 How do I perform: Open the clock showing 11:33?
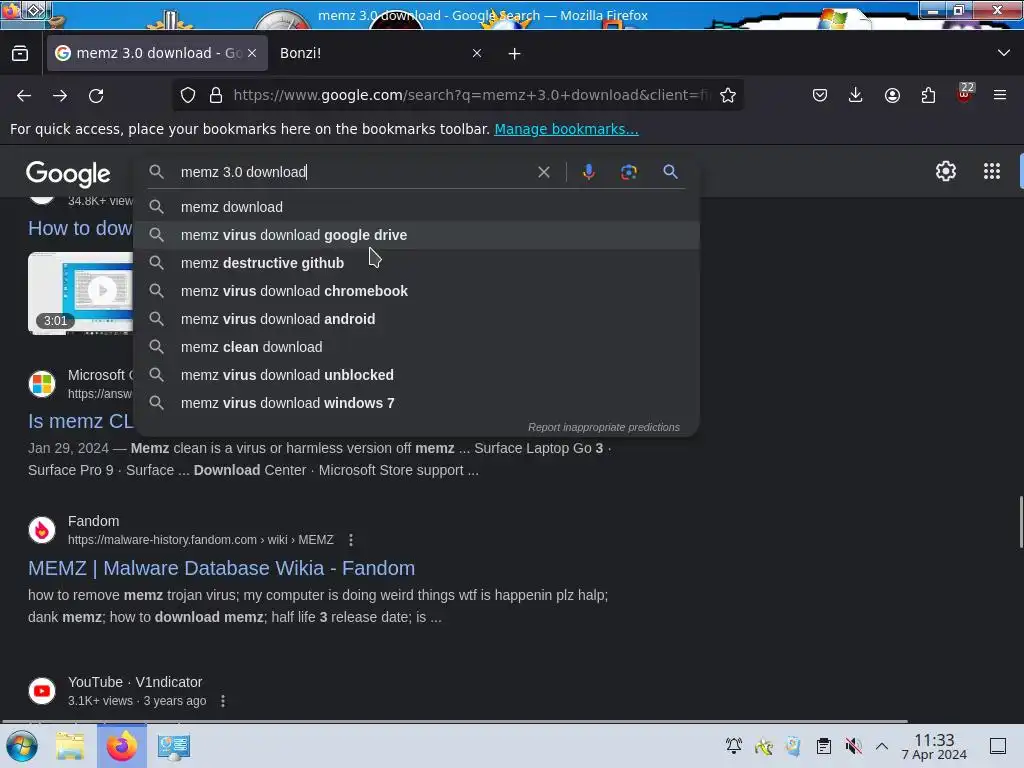click(x=934, y=746)
